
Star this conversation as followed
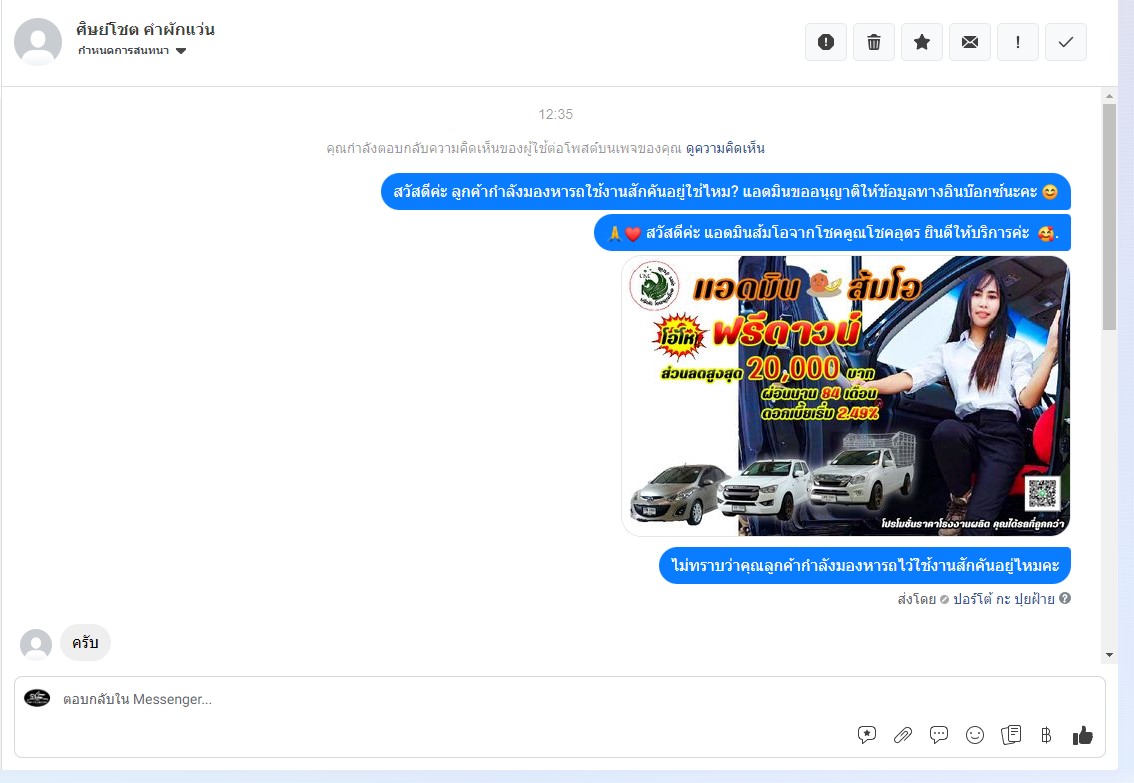[x=921, y=42]
